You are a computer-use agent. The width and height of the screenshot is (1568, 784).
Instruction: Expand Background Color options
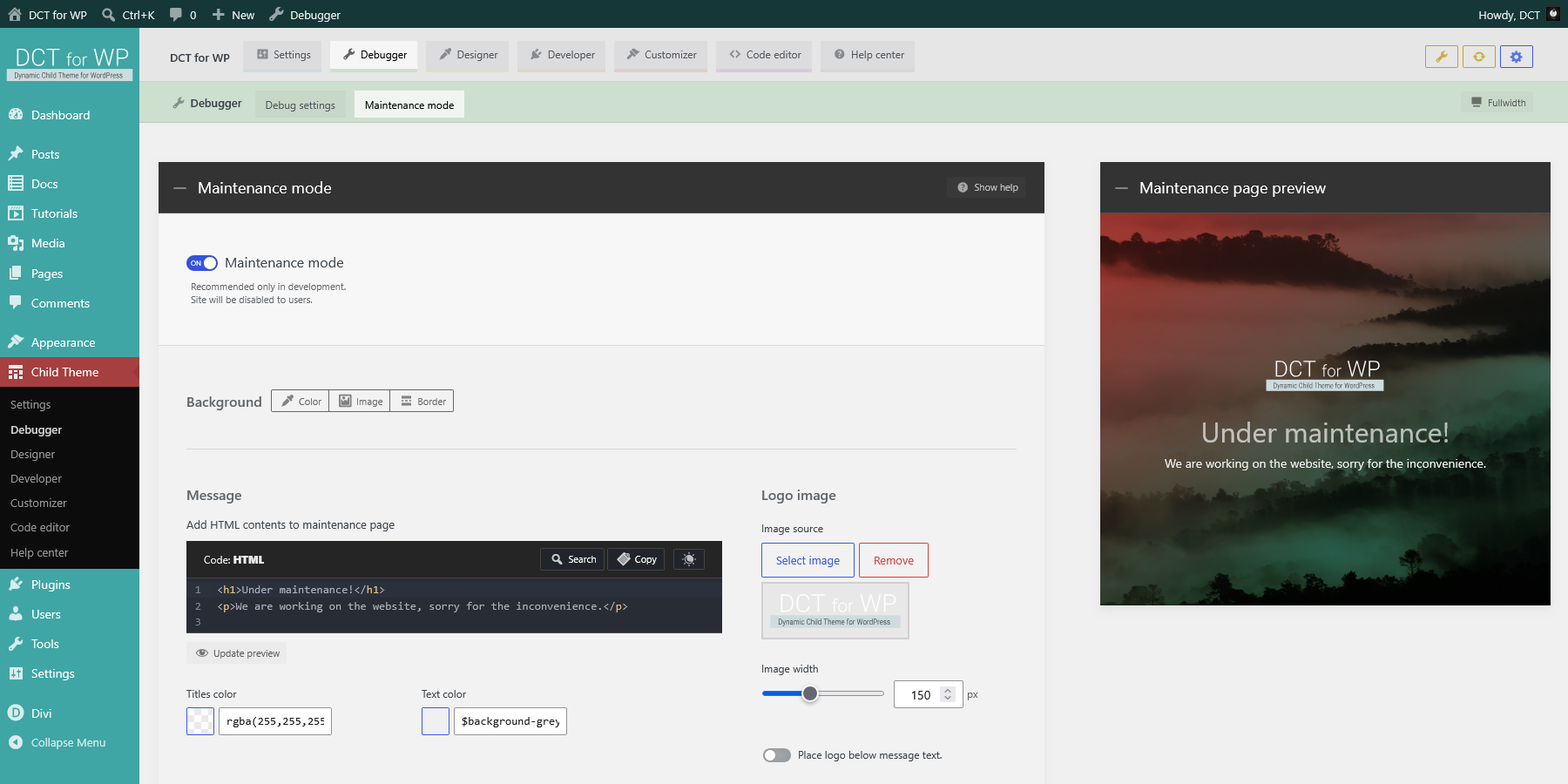[301, 402]
